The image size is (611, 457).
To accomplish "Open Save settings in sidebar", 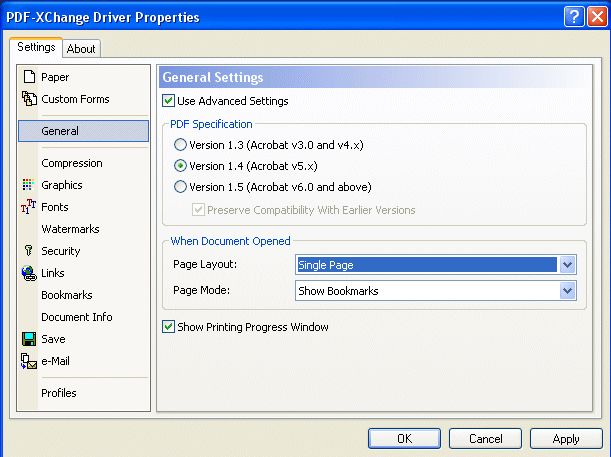I will (53, 339).
